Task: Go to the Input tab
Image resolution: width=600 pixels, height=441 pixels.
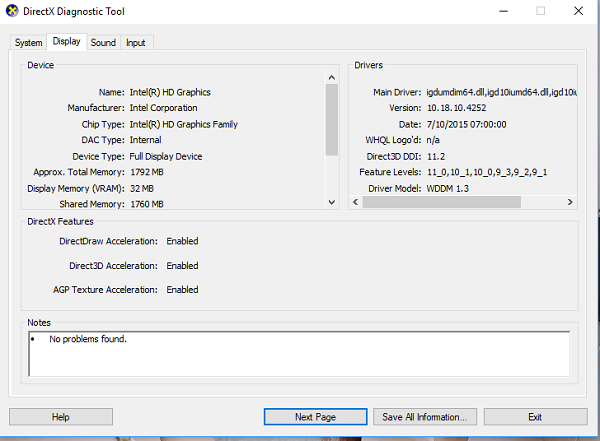Action: coord(135,43)
